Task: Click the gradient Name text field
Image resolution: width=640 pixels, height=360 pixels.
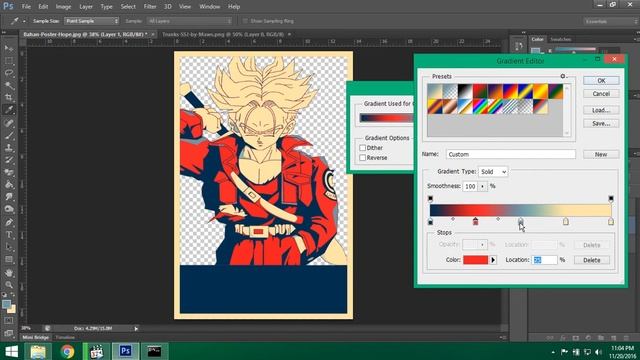Action: click(511, 154)
